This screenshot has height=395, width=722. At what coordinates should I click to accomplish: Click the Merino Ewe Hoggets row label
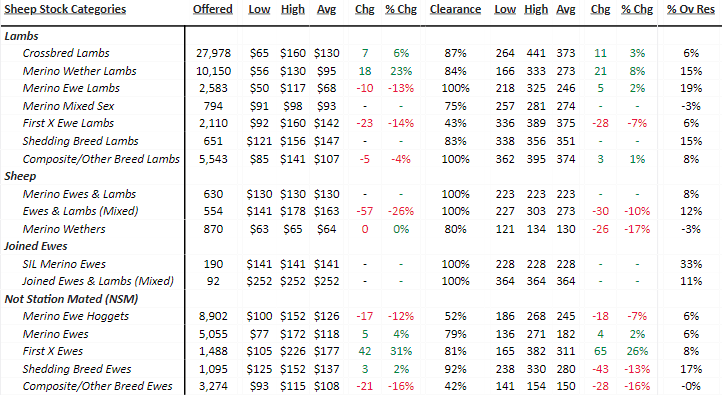click(76, 316)
